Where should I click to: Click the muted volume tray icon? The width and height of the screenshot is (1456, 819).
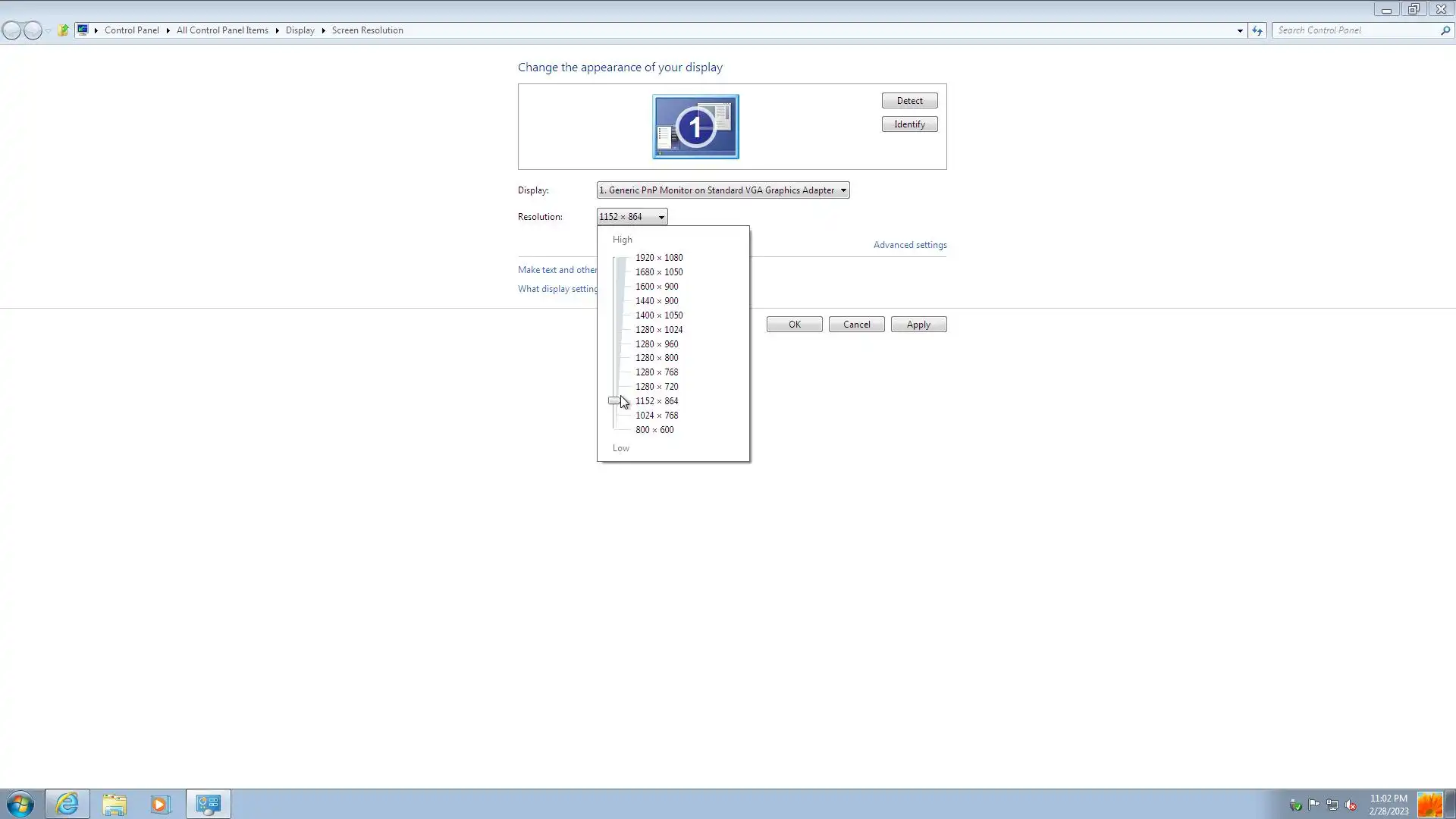1351,805
